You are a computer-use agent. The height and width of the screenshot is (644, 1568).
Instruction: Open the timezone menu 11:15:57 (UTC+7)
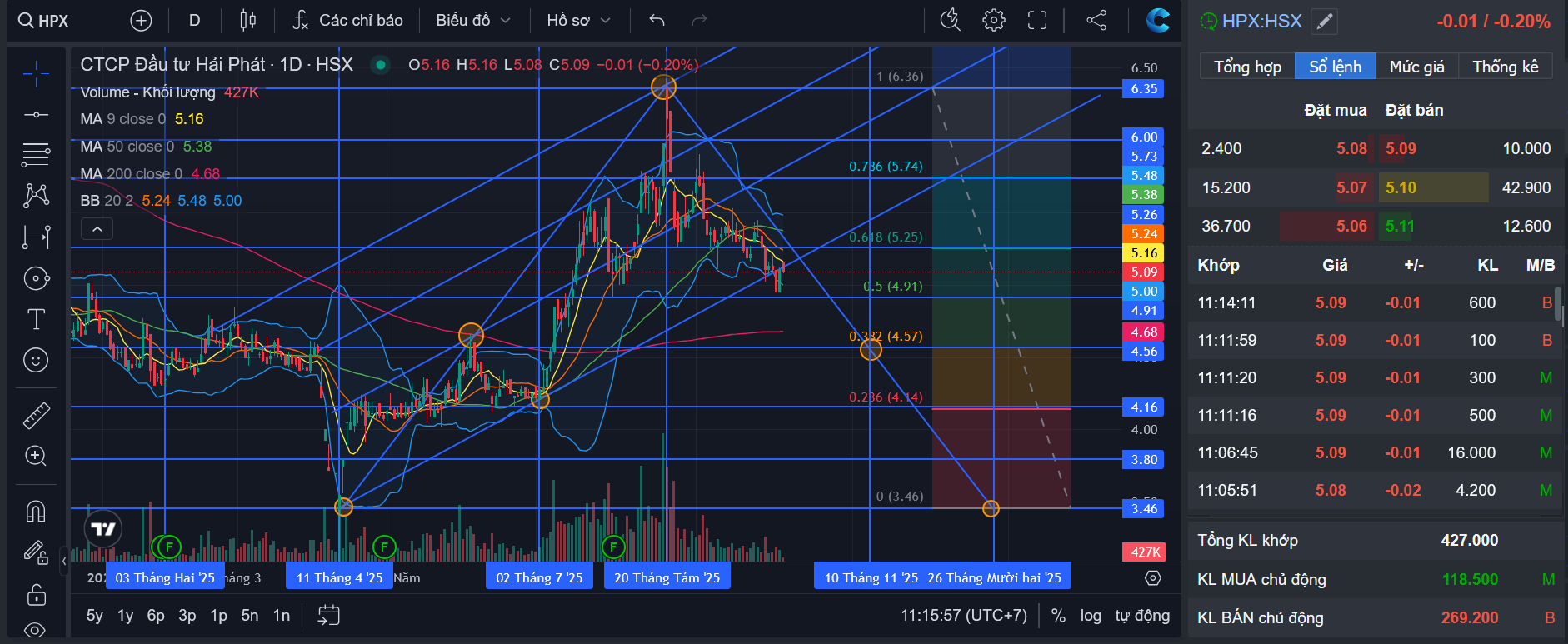[964, 616]
